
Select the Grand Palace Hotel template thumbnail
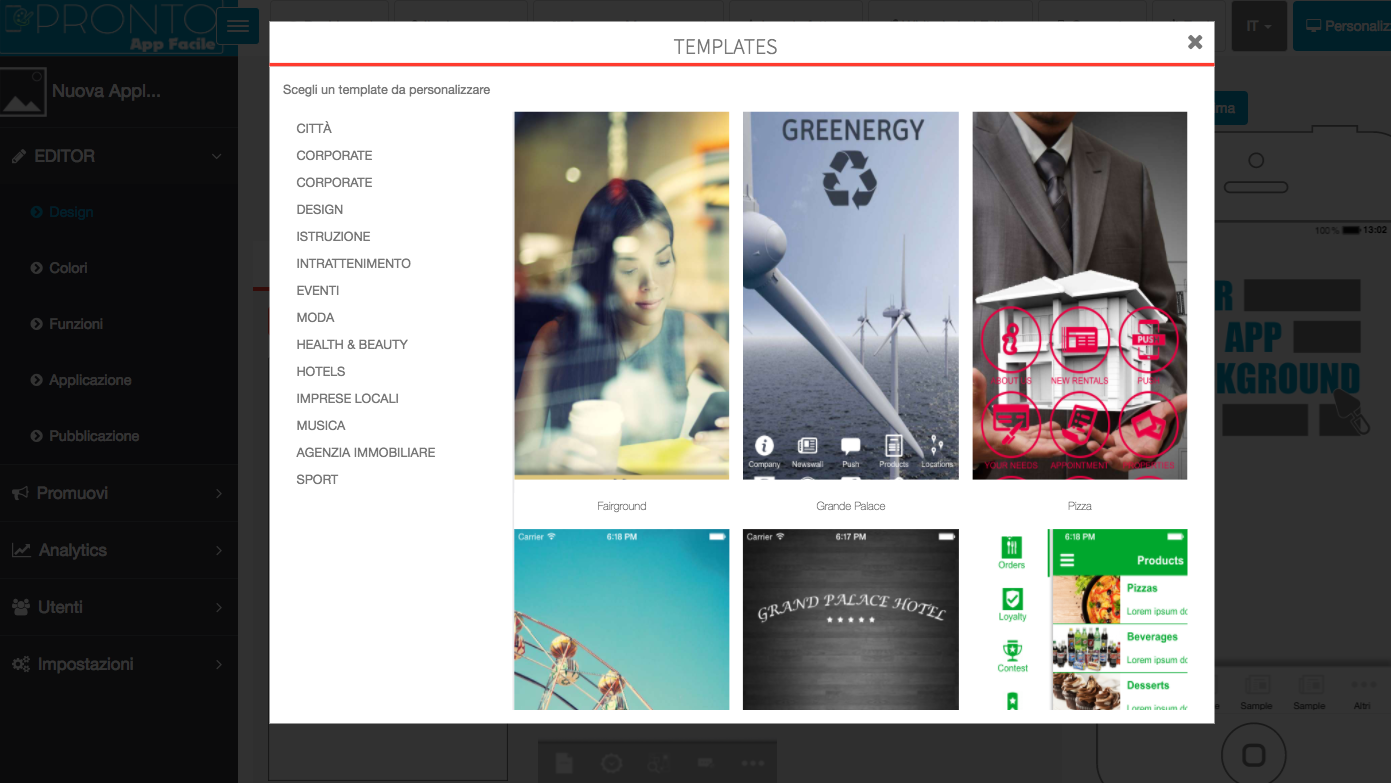[x=850, y=619]
